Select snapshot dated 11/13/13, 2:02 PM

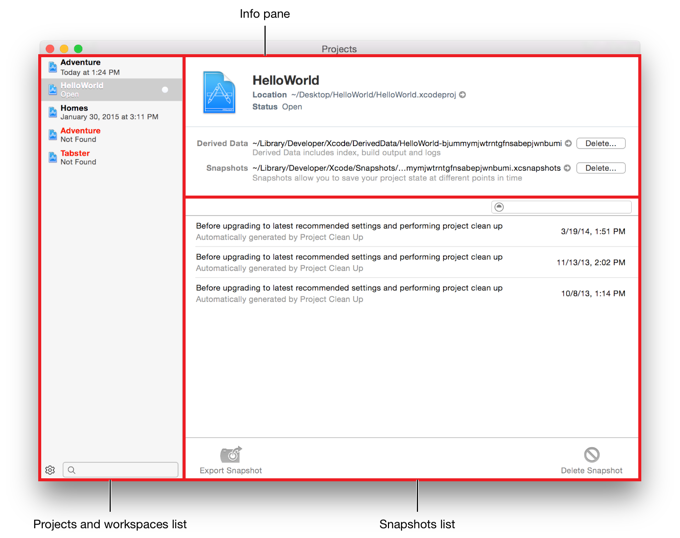click(411, 262)
